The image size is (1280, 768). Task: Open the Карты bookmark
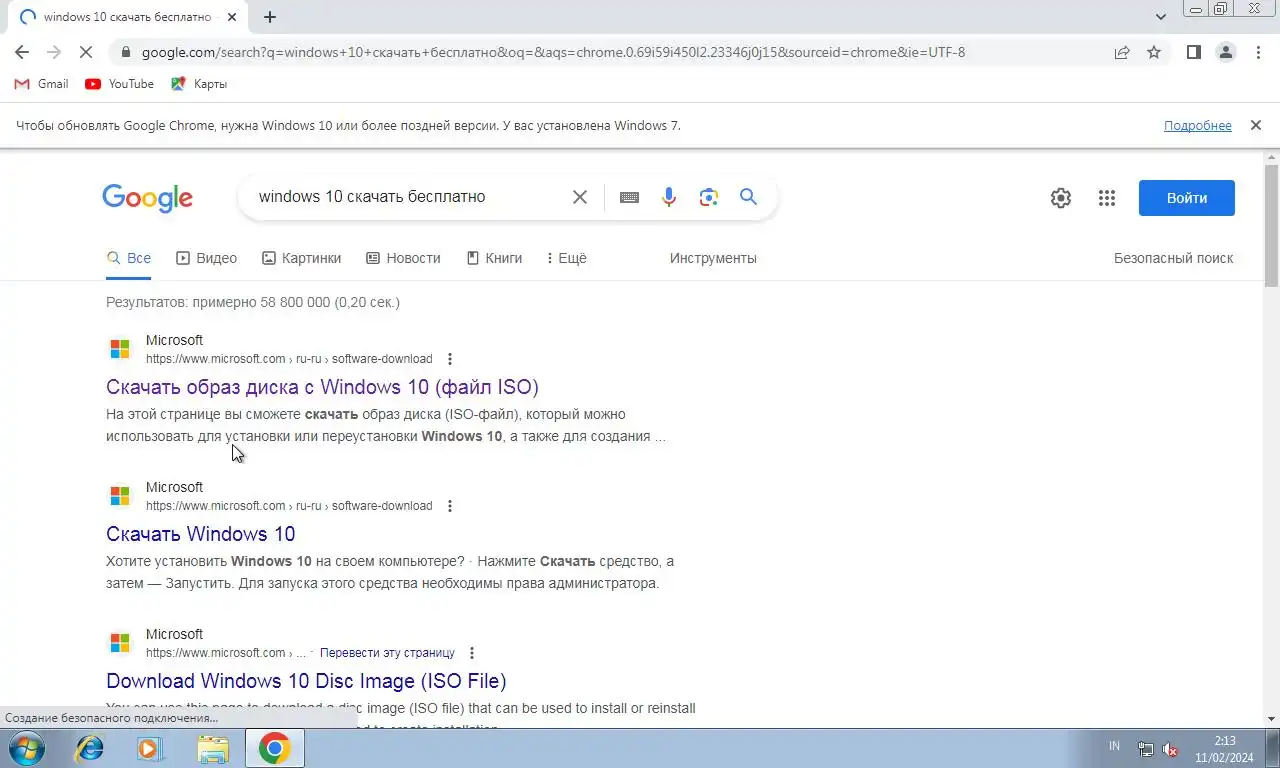click(x=199, y=84)
